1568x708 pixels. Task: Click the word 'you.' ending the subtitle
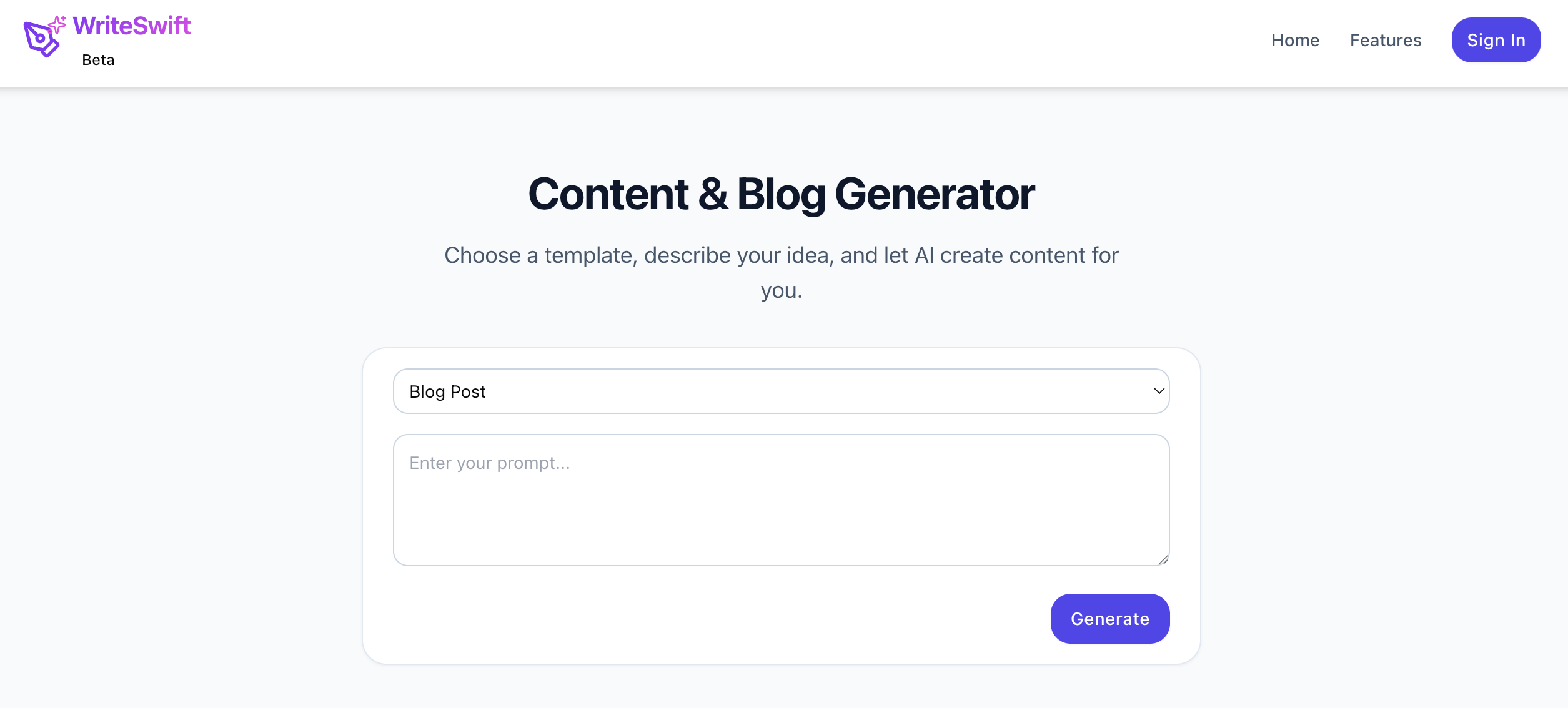click(x=781, y=291)
